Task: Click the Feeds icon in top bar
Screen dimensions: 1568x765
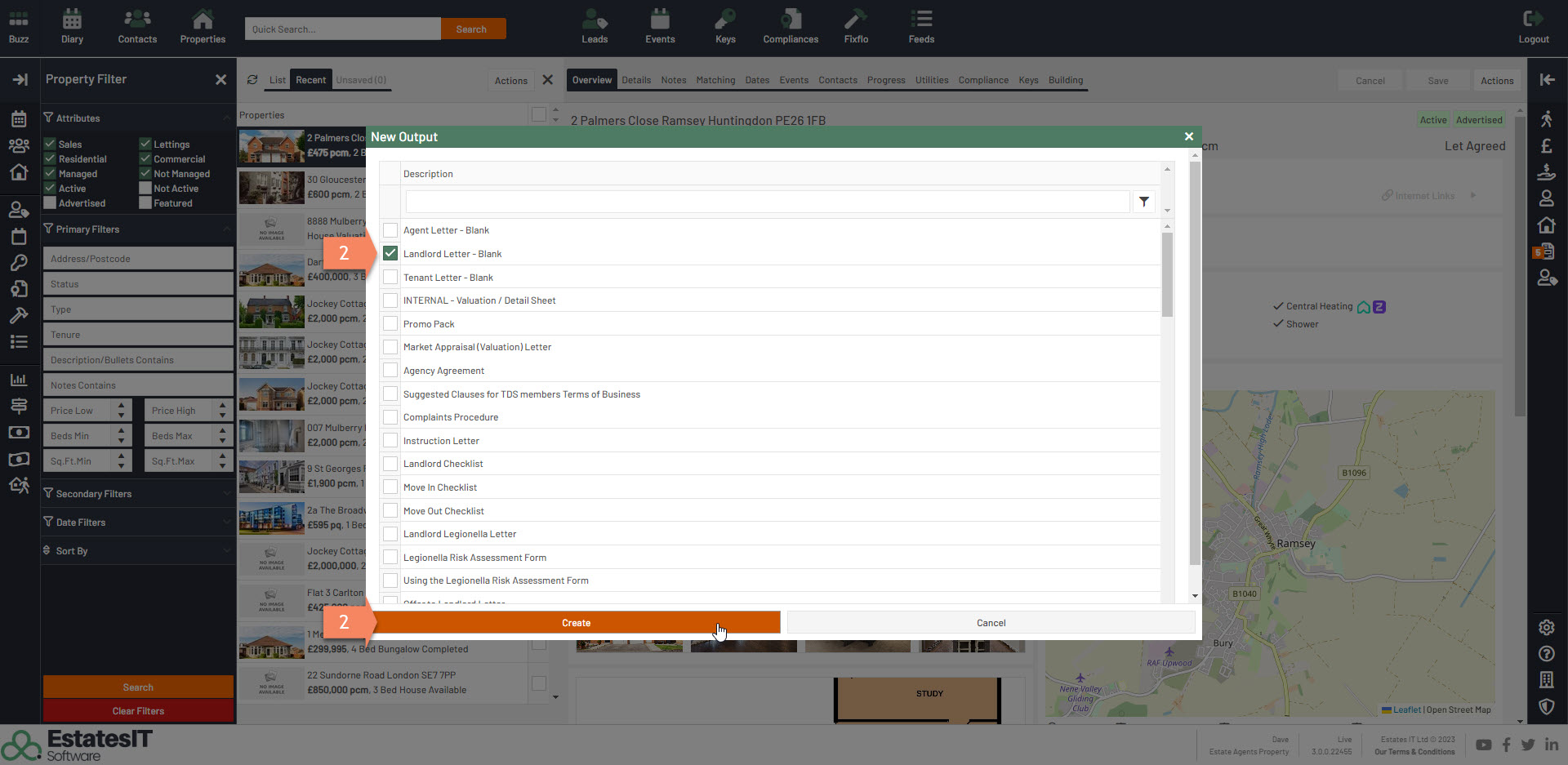Action: click(921, 26)
